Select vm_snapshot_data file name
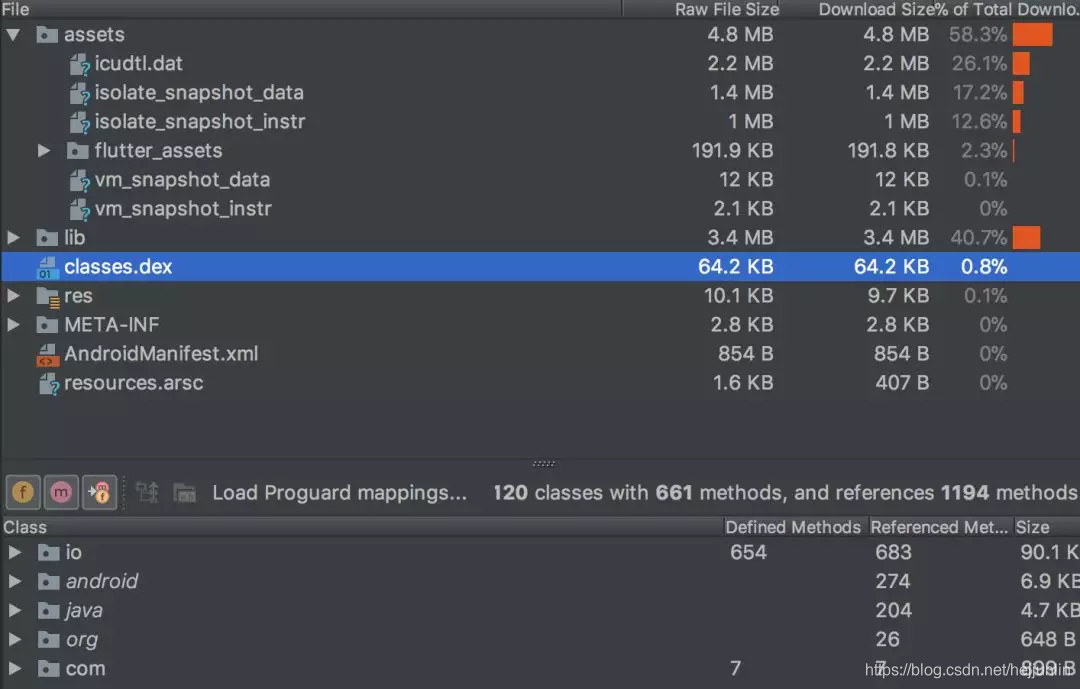This screenshot has height=689, width=1080. tap(182, 180)
